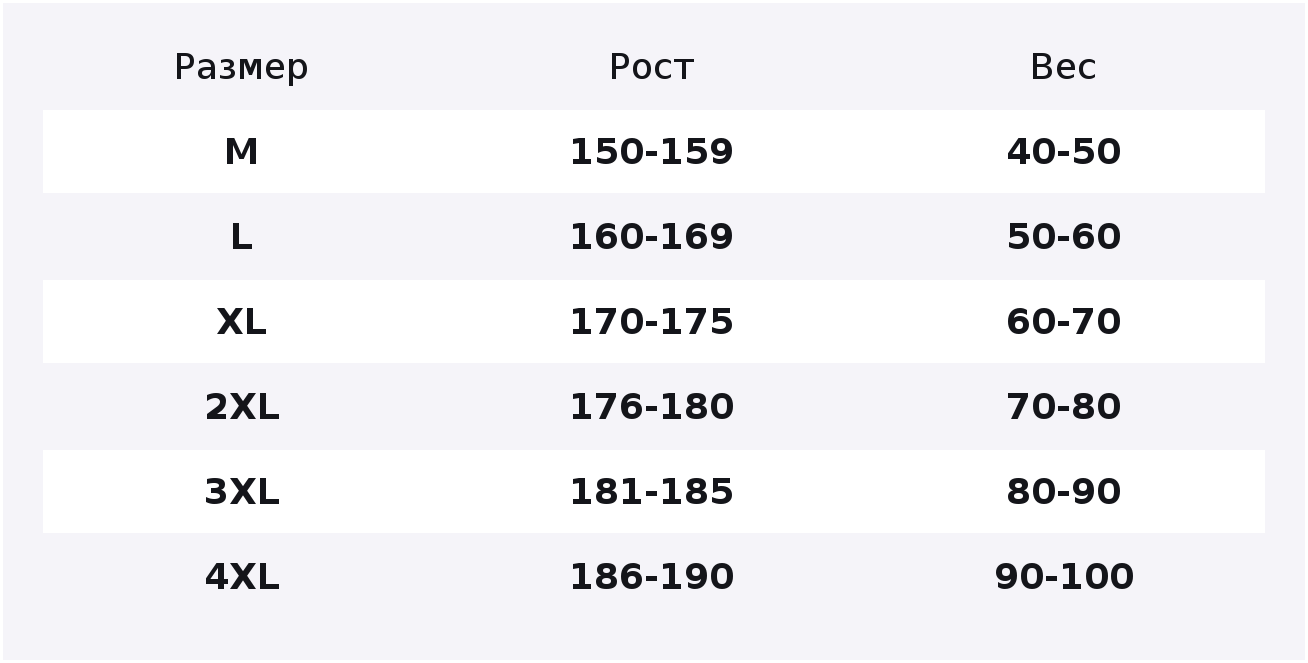Click the 176-180 height value
1308x663 pixels.
(651, 407)
